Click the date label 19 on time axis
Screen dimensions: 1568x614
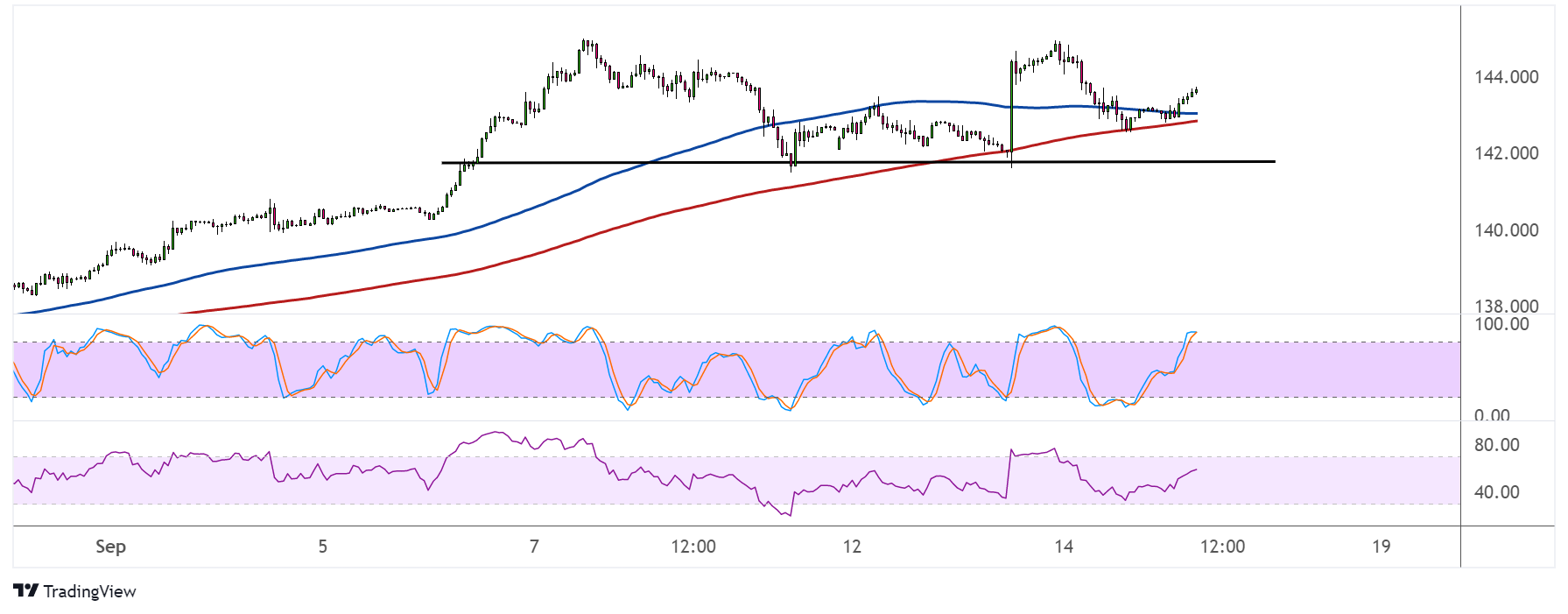tap(1381, 547)
